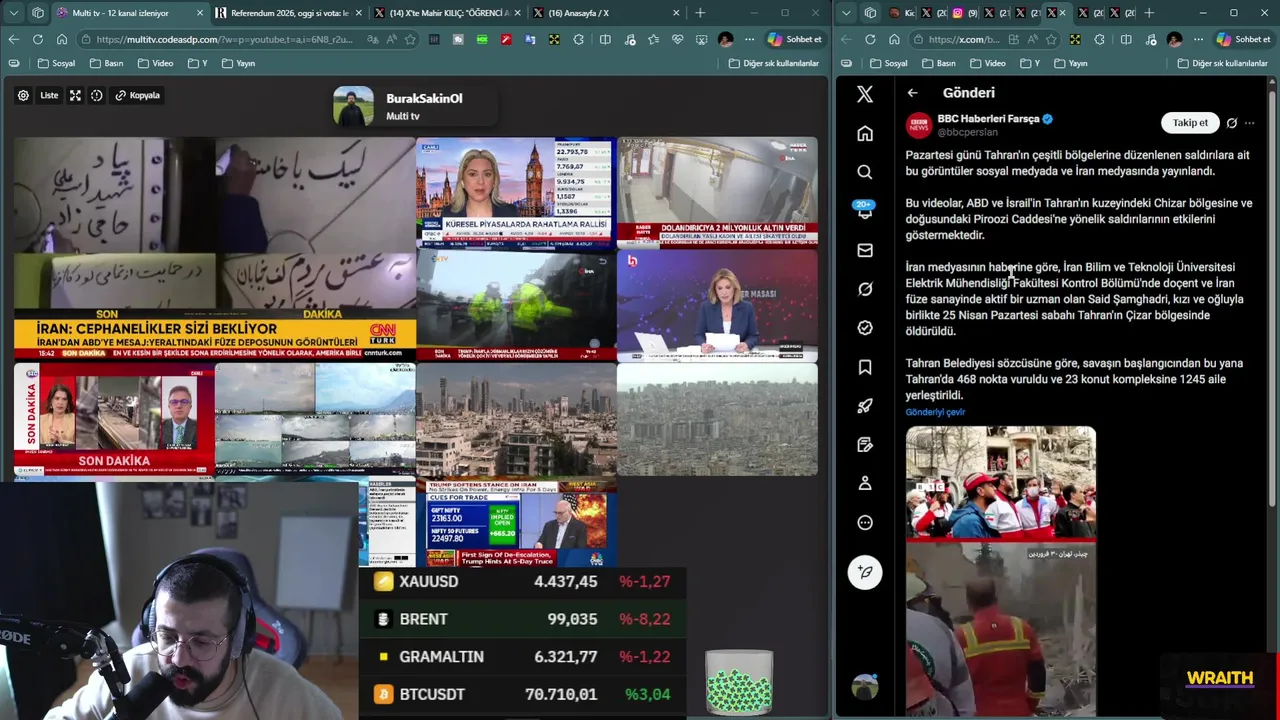Image resolution: width=1280 pixels, height=720 pixels.
Task: Play the BBC post video thumbnail
Action: (x=1001, y=570)
